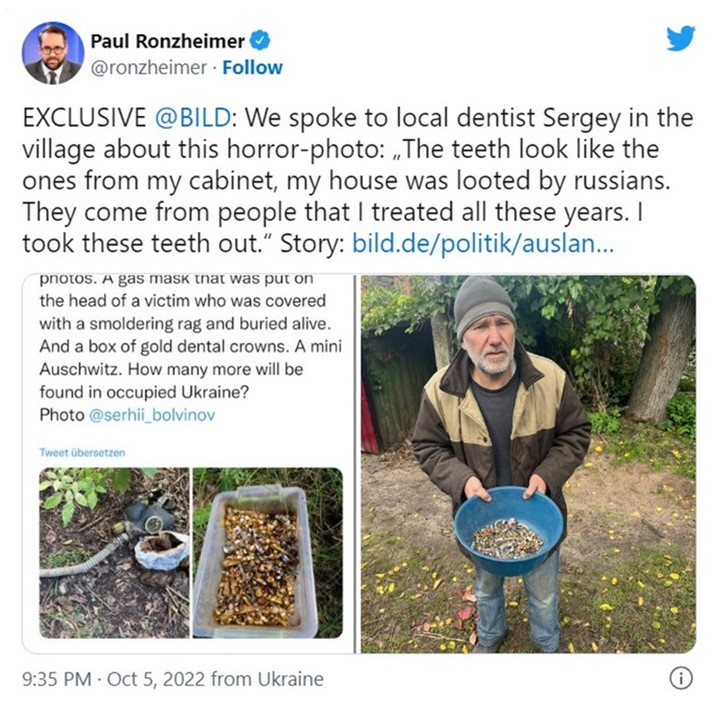Follow Paul Ronzheimer's account
The image size is (717, 707).
(x=252, y=68)
